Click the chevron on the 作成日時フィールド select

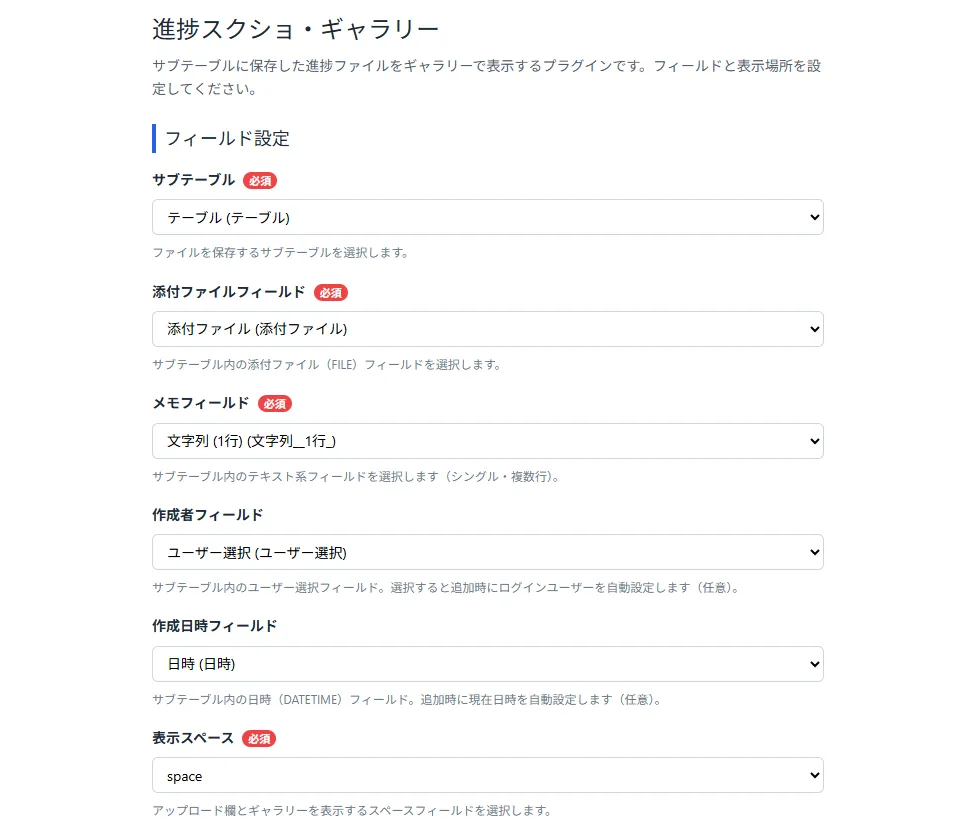pos(814,663)
